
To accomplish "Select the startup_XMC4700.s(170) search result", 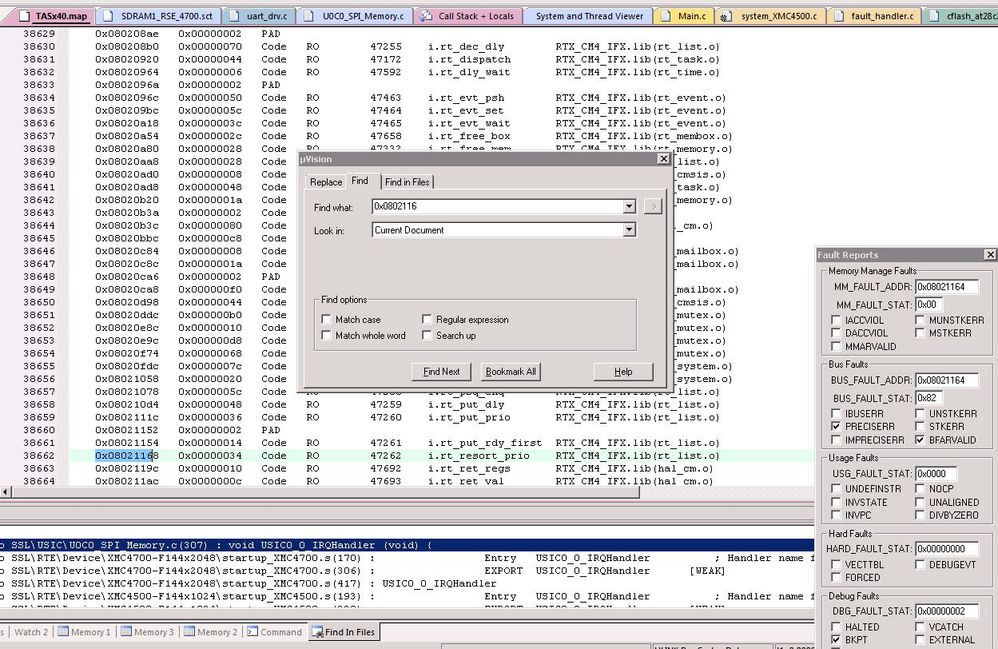I will click(407, 558).
